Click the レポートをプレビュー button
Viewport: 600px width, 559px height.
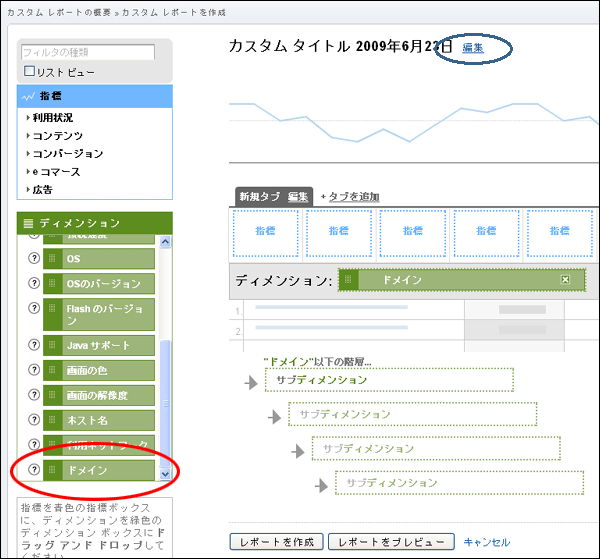point(391,542)
